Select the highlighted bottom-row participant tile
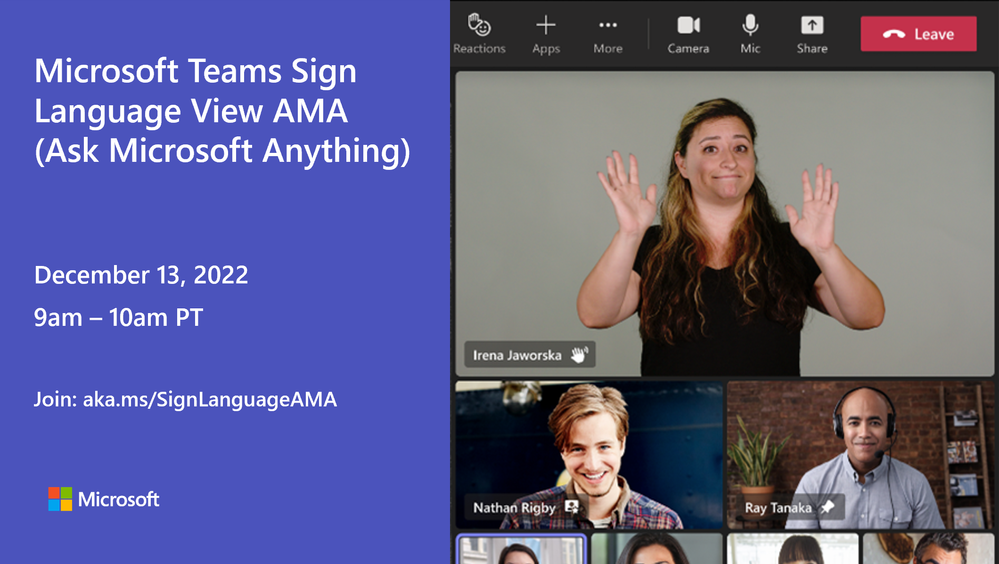999x564 pixels. 521,549
